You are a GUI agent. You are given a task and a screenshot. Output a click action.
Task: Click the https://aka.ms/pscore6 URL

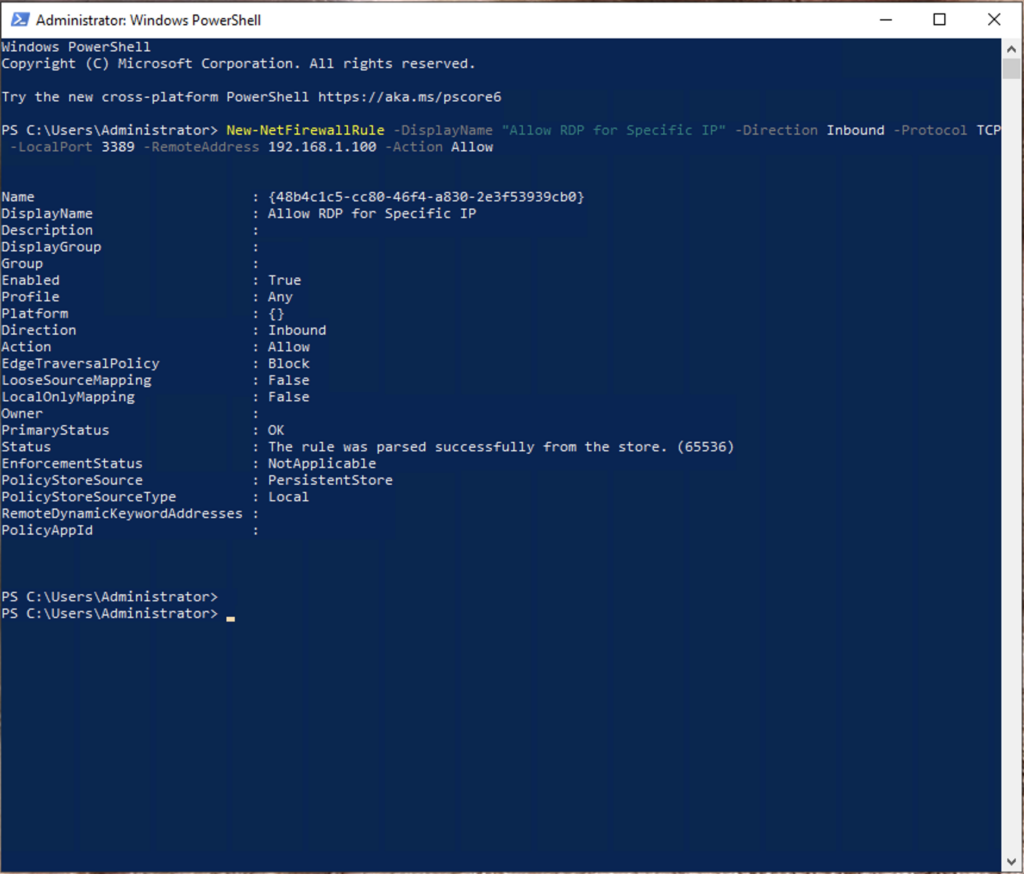[x=409, y=97]
